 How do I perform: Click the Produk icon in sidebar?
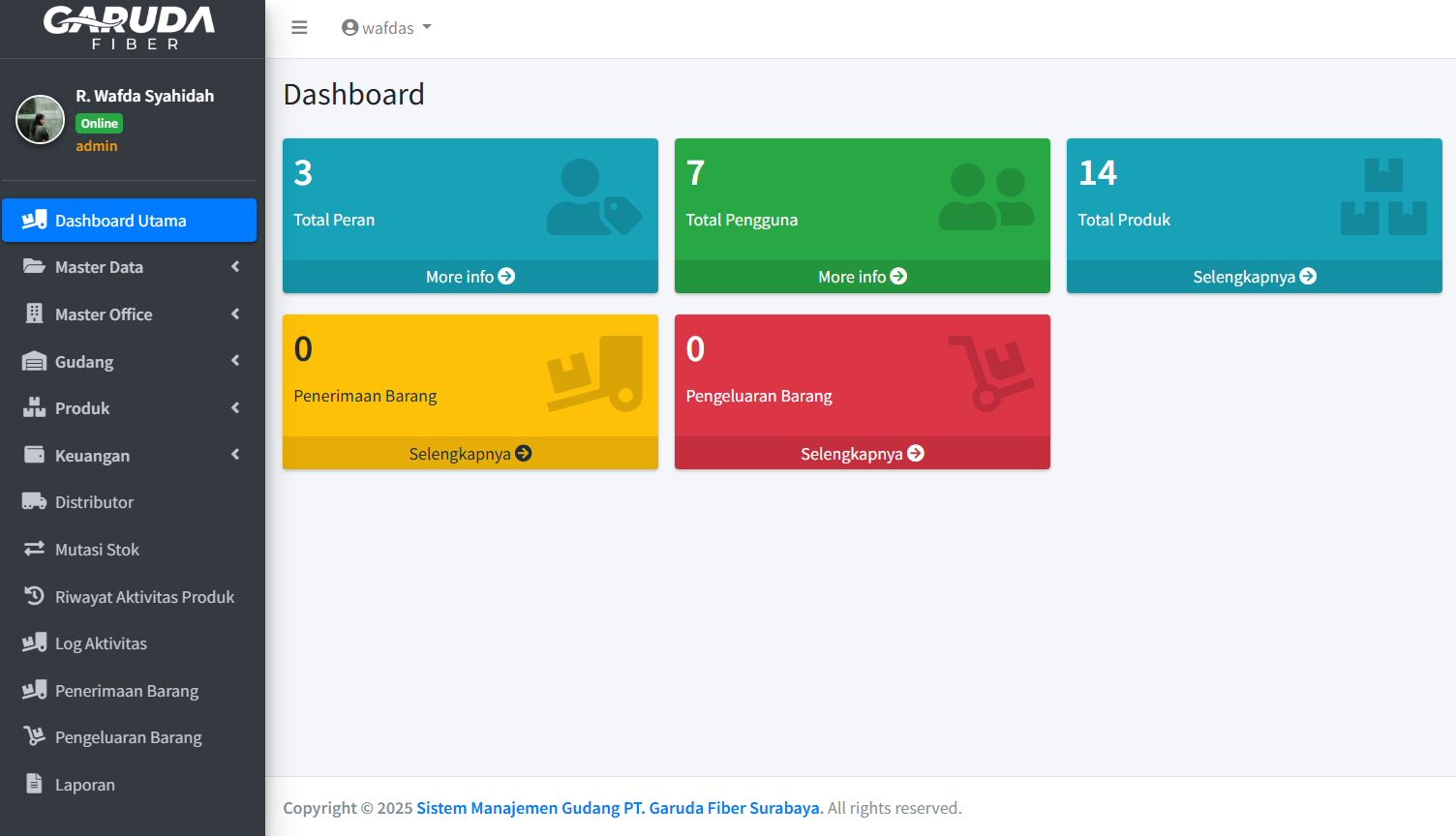[x=34, y=408]
